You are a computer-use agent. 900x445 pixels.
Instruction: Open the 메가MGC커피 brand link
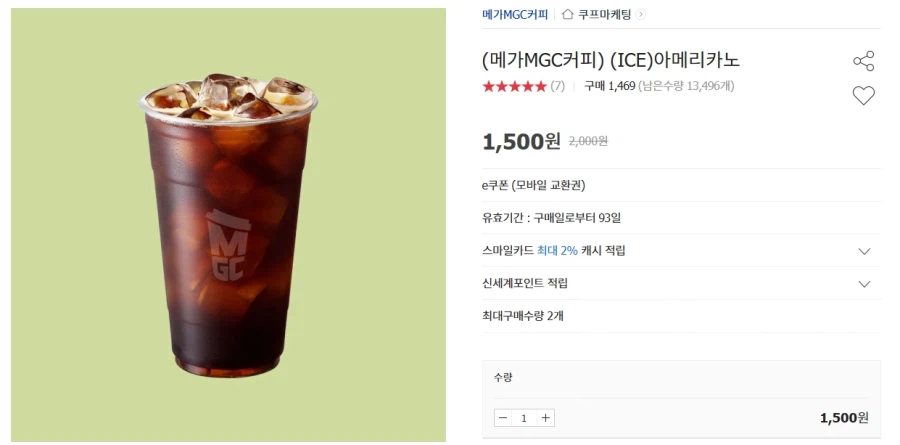515,14
